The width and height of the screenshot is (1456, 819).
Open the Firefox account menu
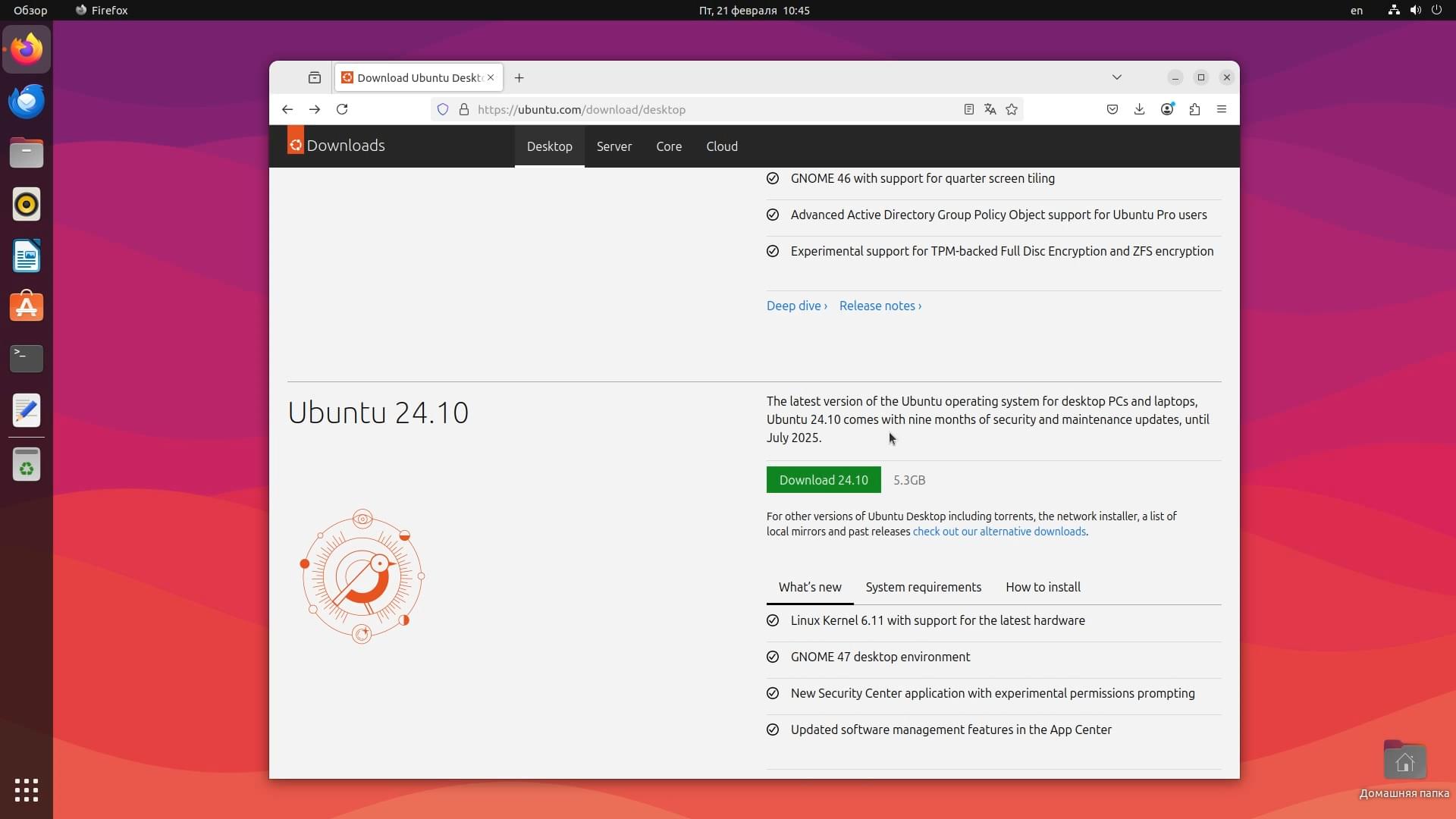pyautogui.click(x=1167, y=109)
